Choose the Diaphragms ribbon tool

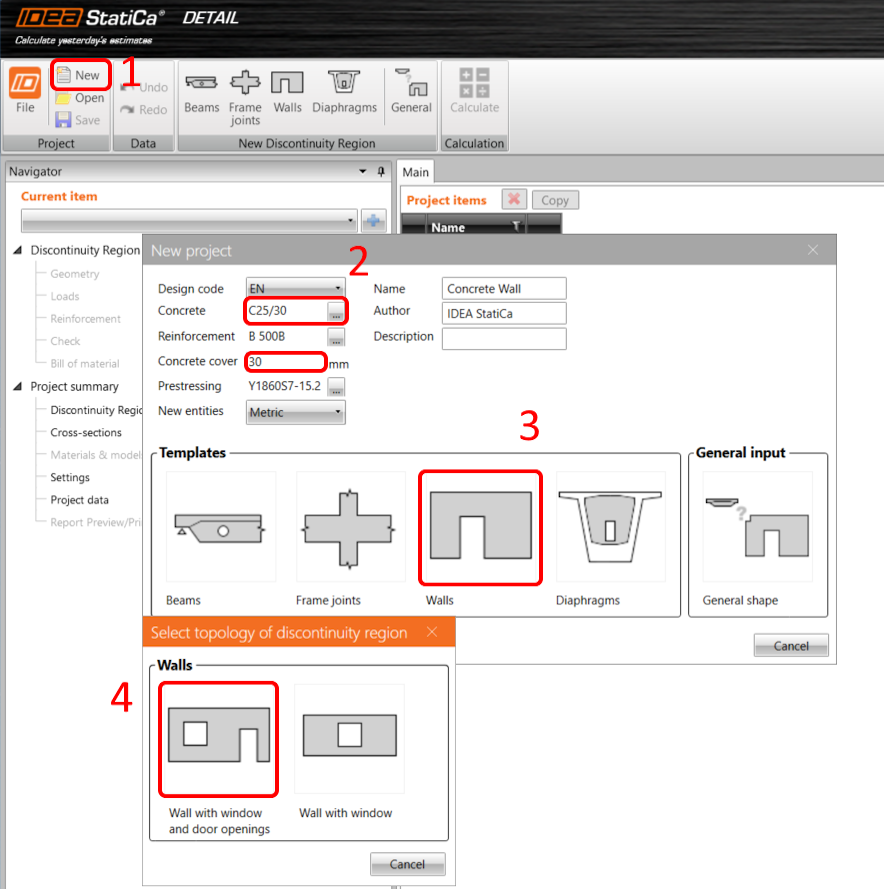344,93
